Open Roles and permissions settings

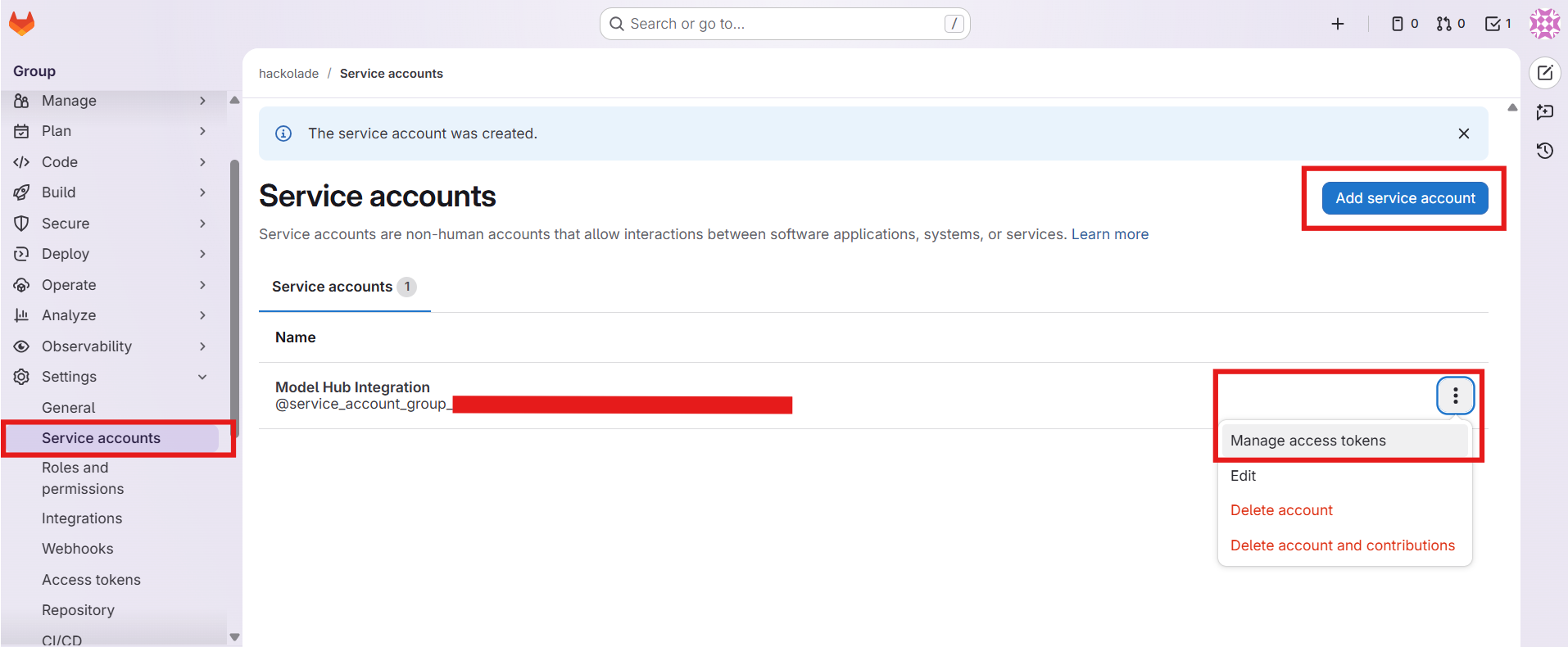tap(83, 478)
